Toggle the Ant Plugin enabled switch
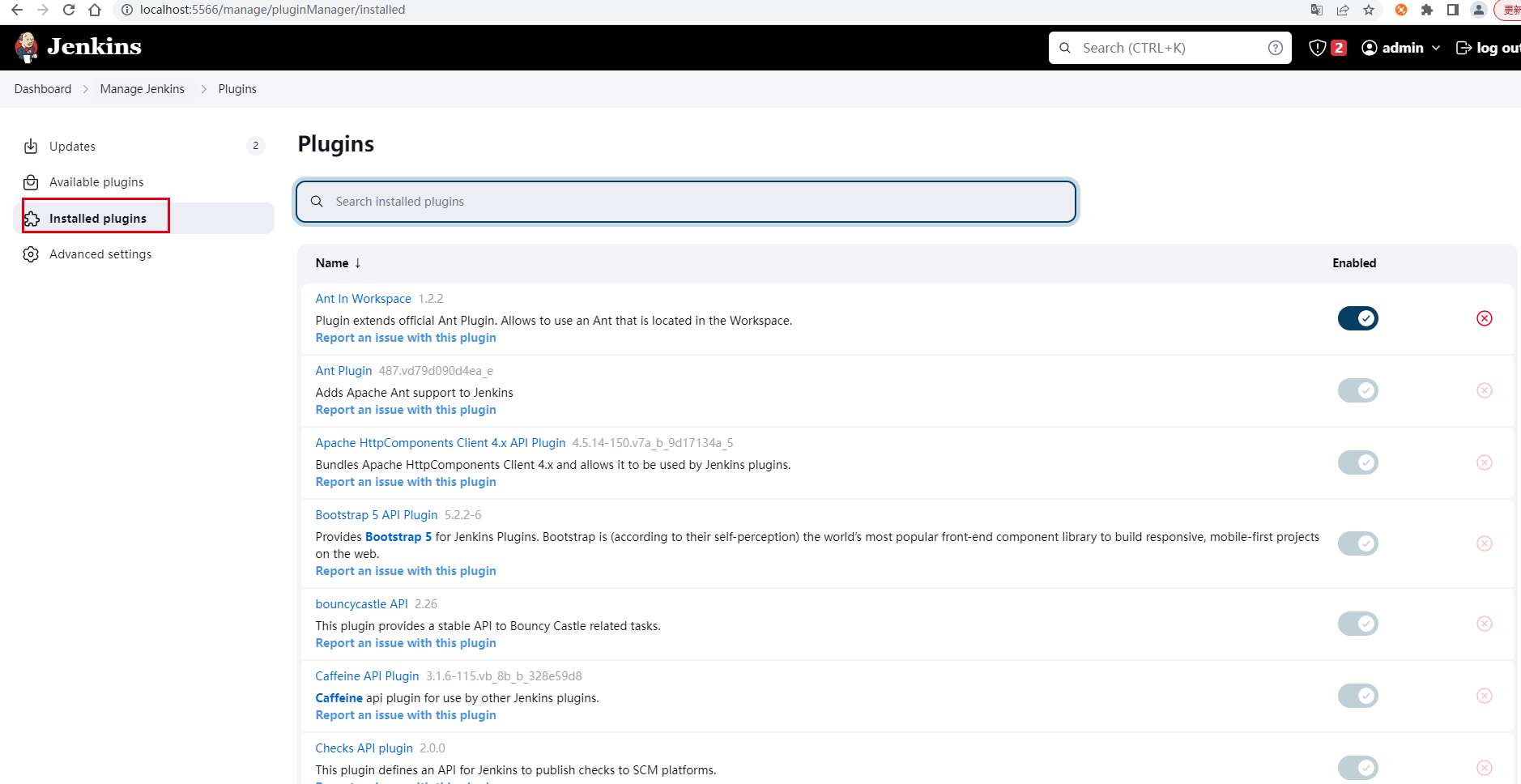 click(x=1358, y=390)
